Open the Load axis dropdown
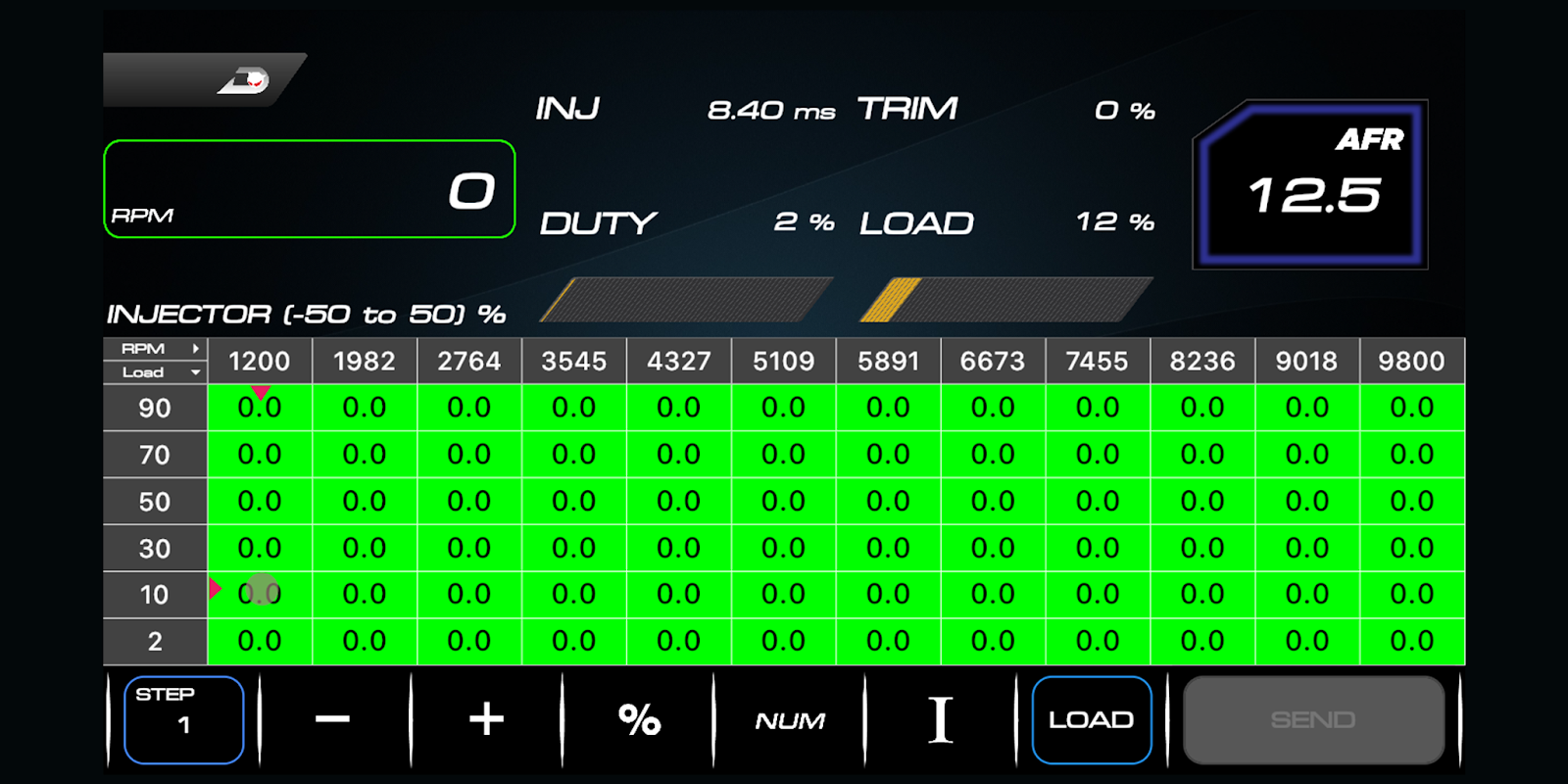This screenshot has height=784, width=1568. click(x=155, y=372)
